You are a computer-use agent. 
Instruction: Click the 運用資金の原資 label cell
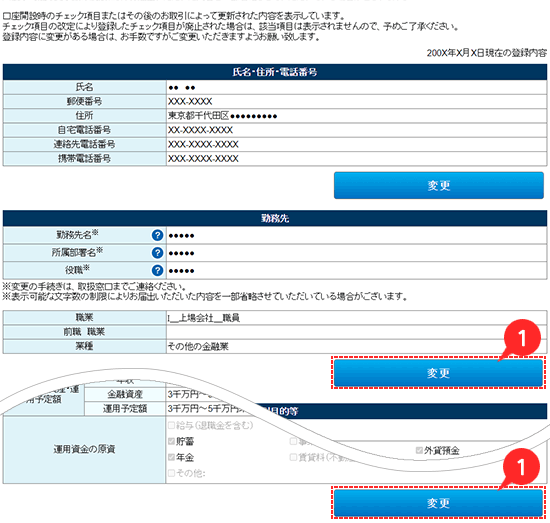(84, 449)
